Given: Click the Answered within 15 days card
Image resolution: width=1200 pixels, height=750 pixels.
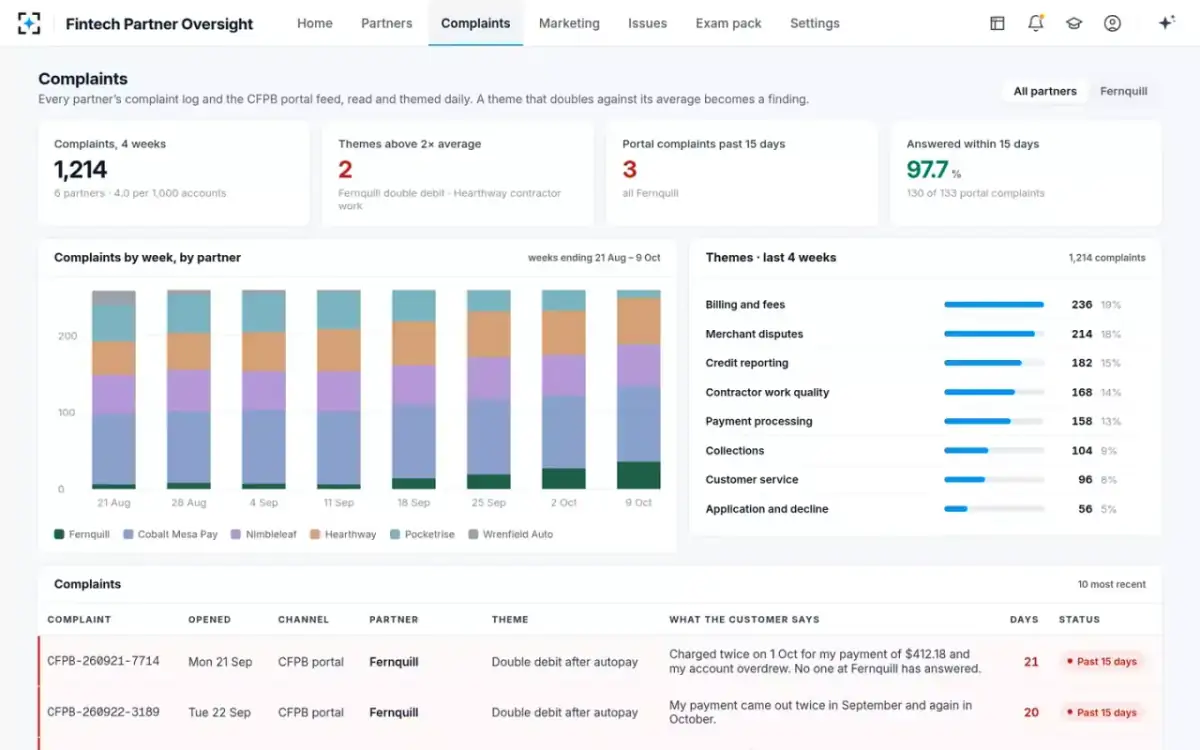Looking at the screenshot, I should coord(1026,173).
